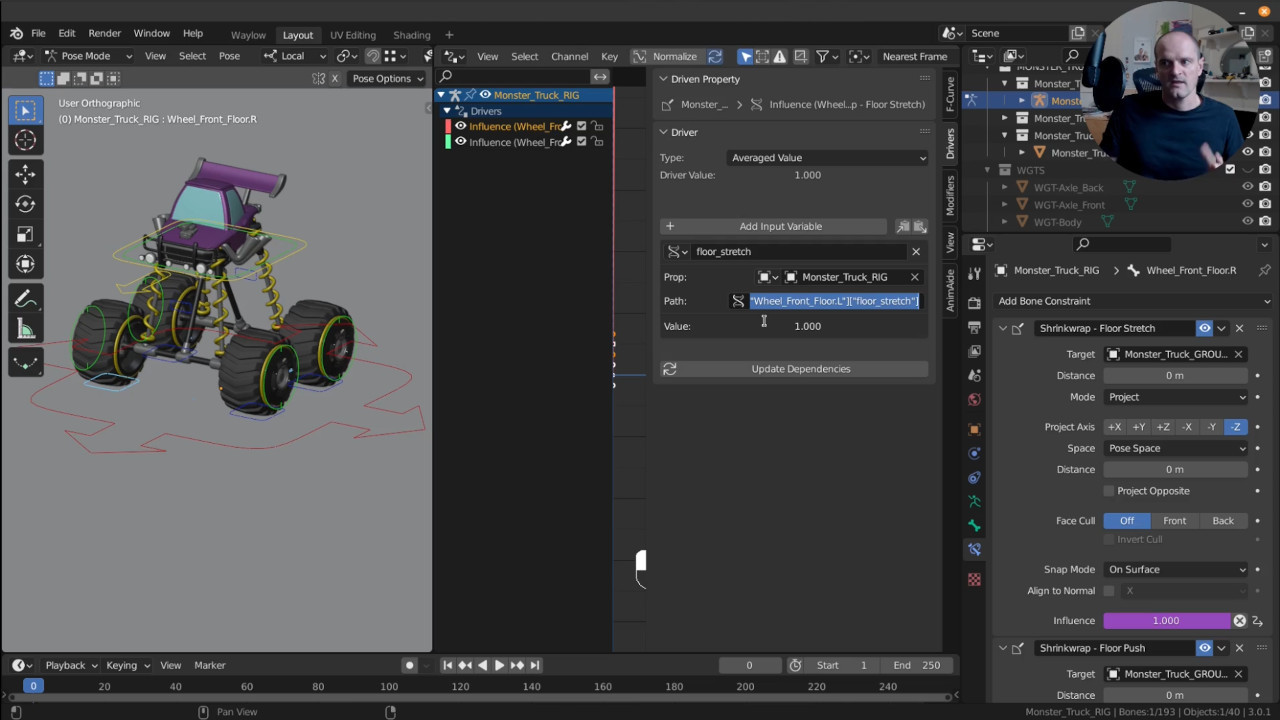
Task: Click the End frame 250 field
Action: pyautogui.click(x=917, y=665)
